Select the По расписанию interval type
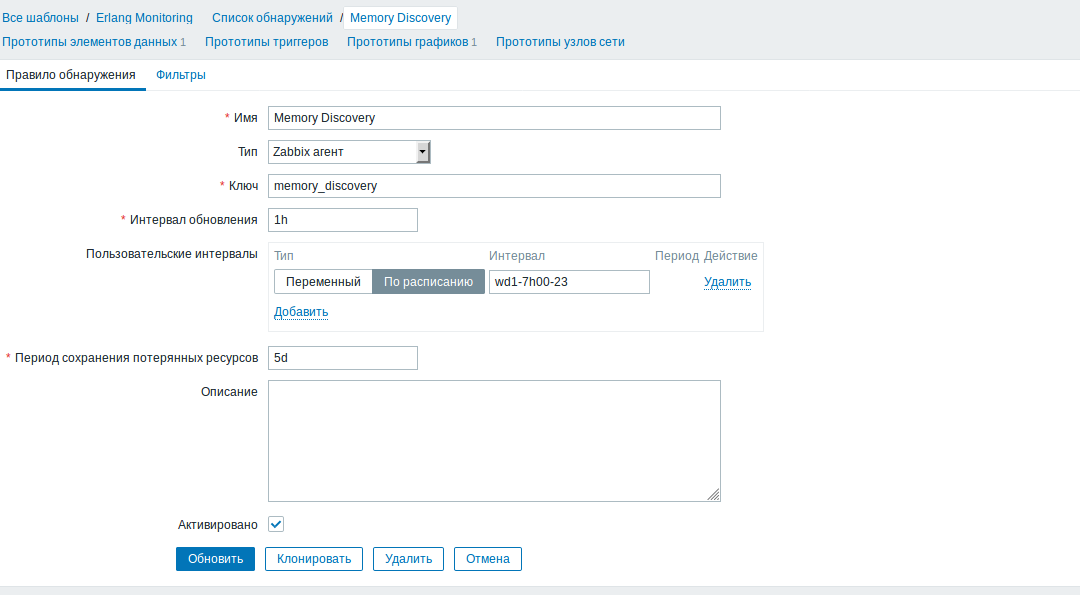 coord(428,282)
